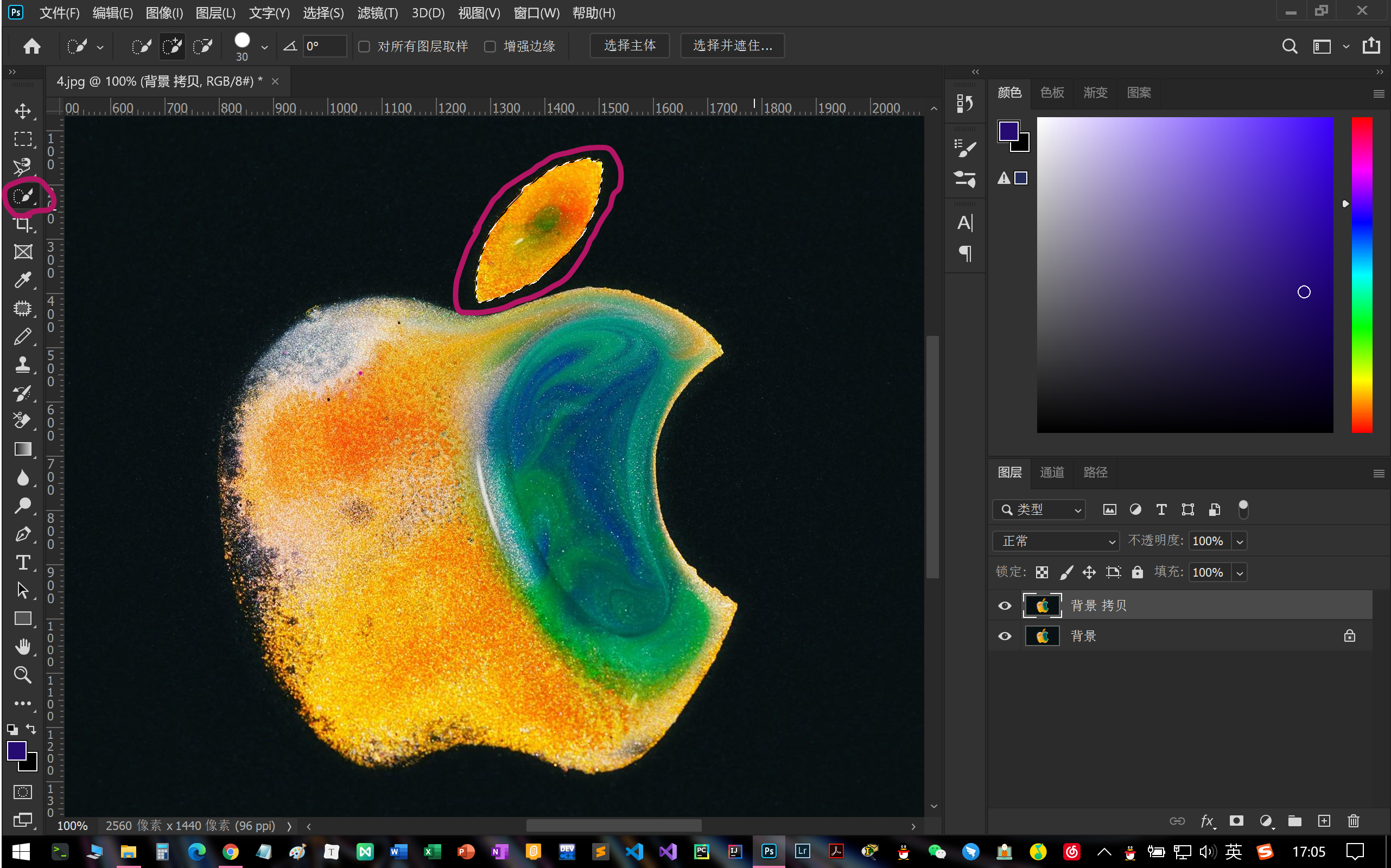Viewport: 1391px width, 868px height.
Task: Select the Eyedropper tool
Action: coord(23,280)
